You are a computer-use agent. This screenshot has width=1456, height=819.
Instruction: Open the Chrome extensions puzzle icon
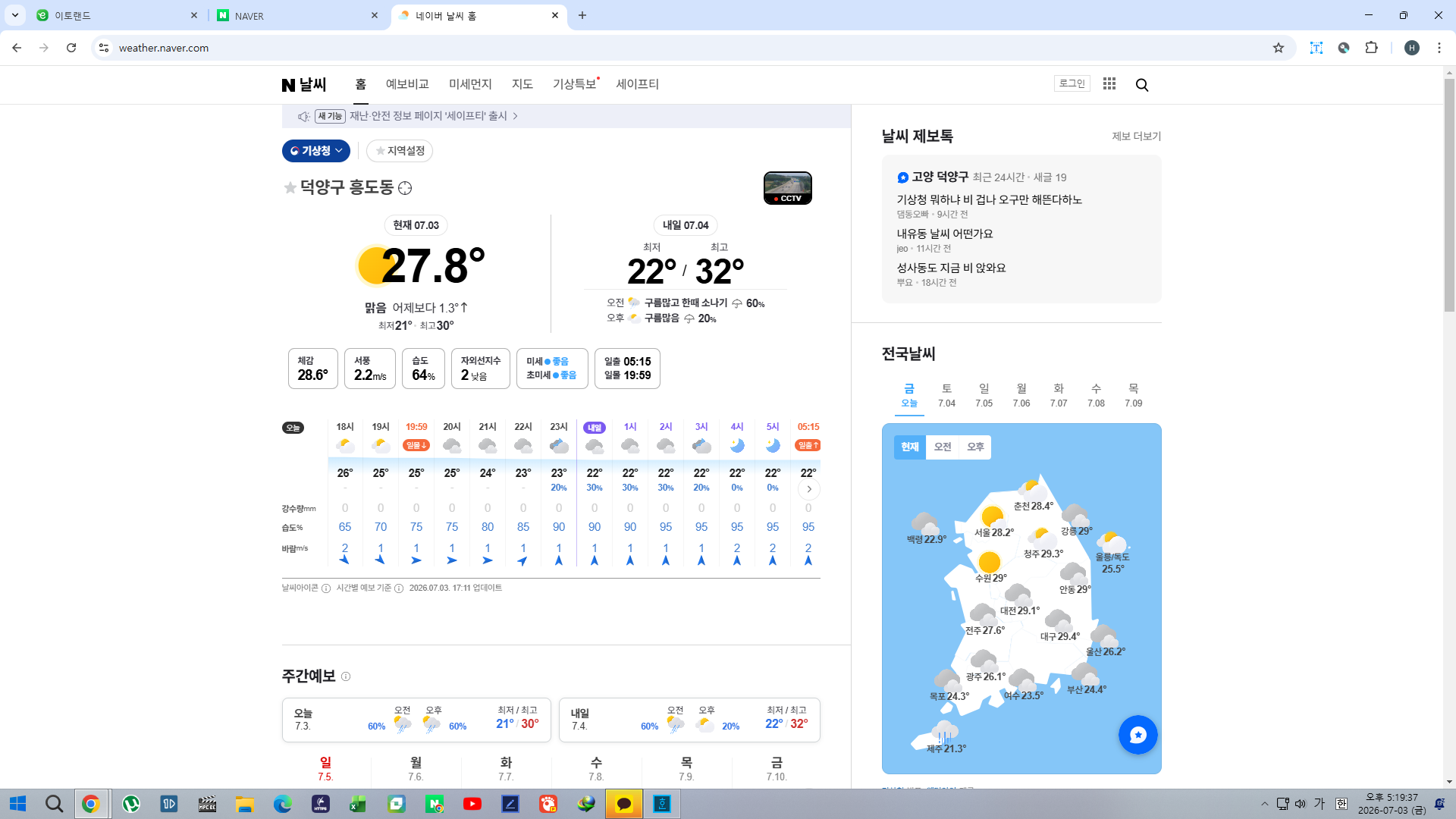pos(1371,48)
